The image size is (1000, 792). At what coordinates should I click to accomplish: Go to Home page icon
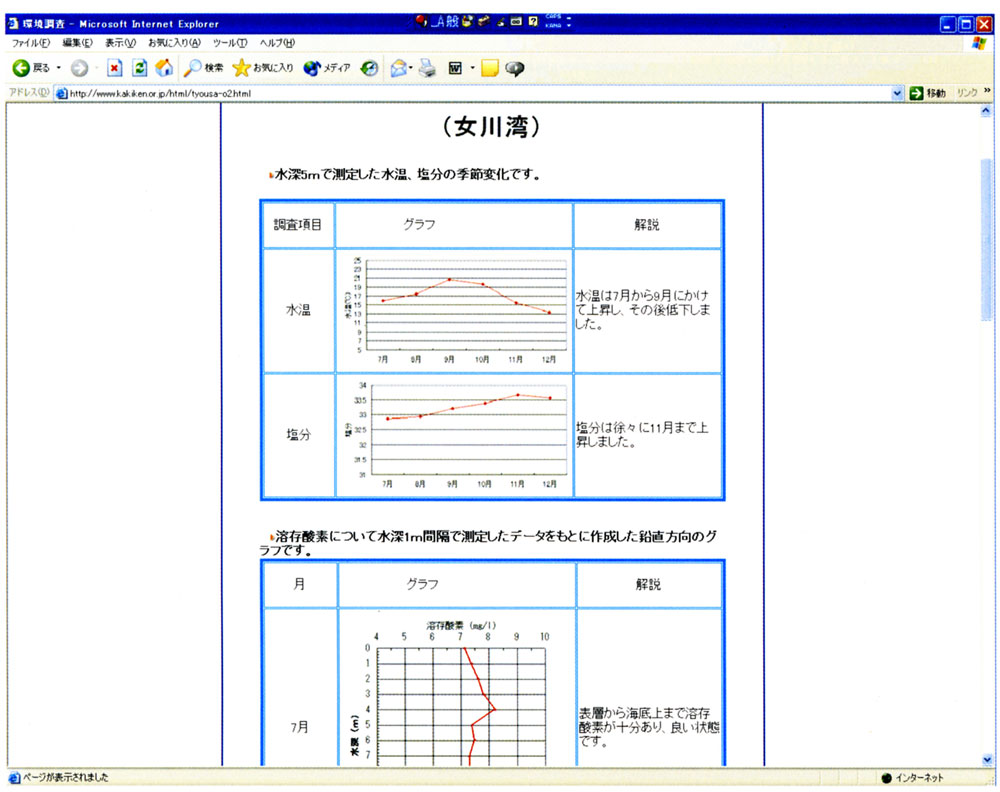click(164, 68)
